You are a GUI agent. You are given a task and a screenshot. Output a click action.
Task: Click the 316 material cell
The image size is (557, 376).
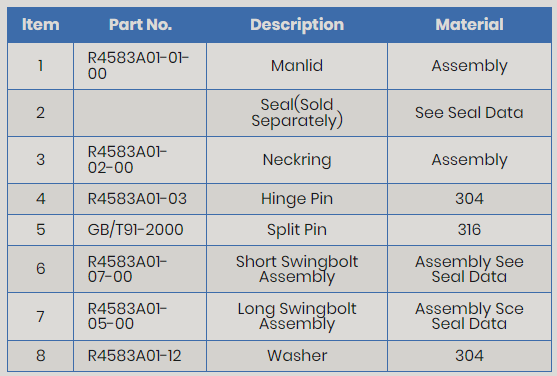pos(469,230)
